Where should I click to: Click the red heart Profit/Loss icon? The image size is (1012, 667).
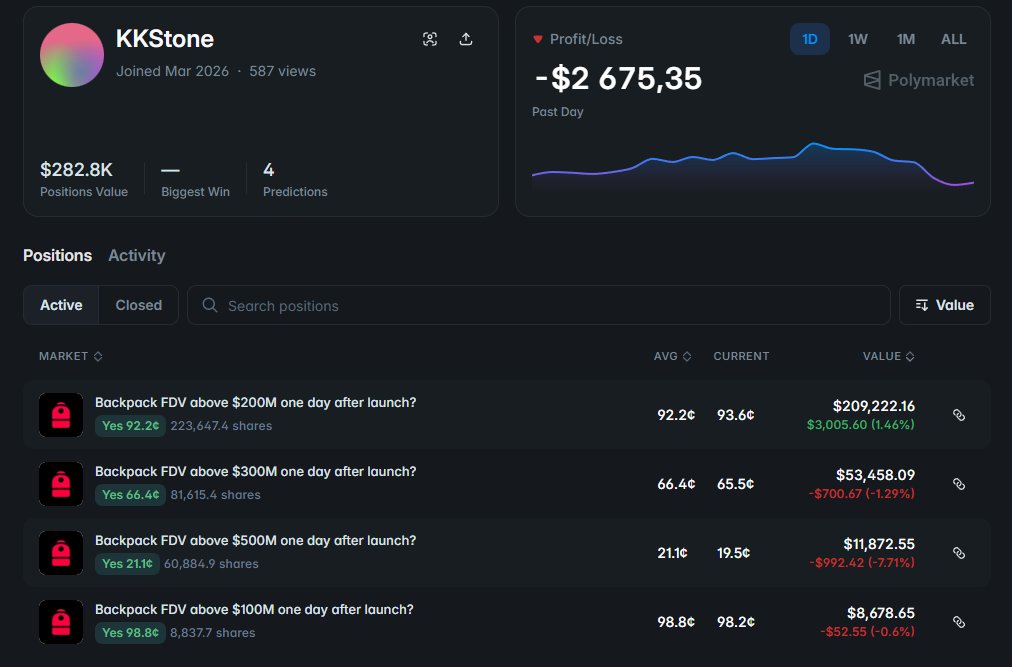tap(538, 39)
